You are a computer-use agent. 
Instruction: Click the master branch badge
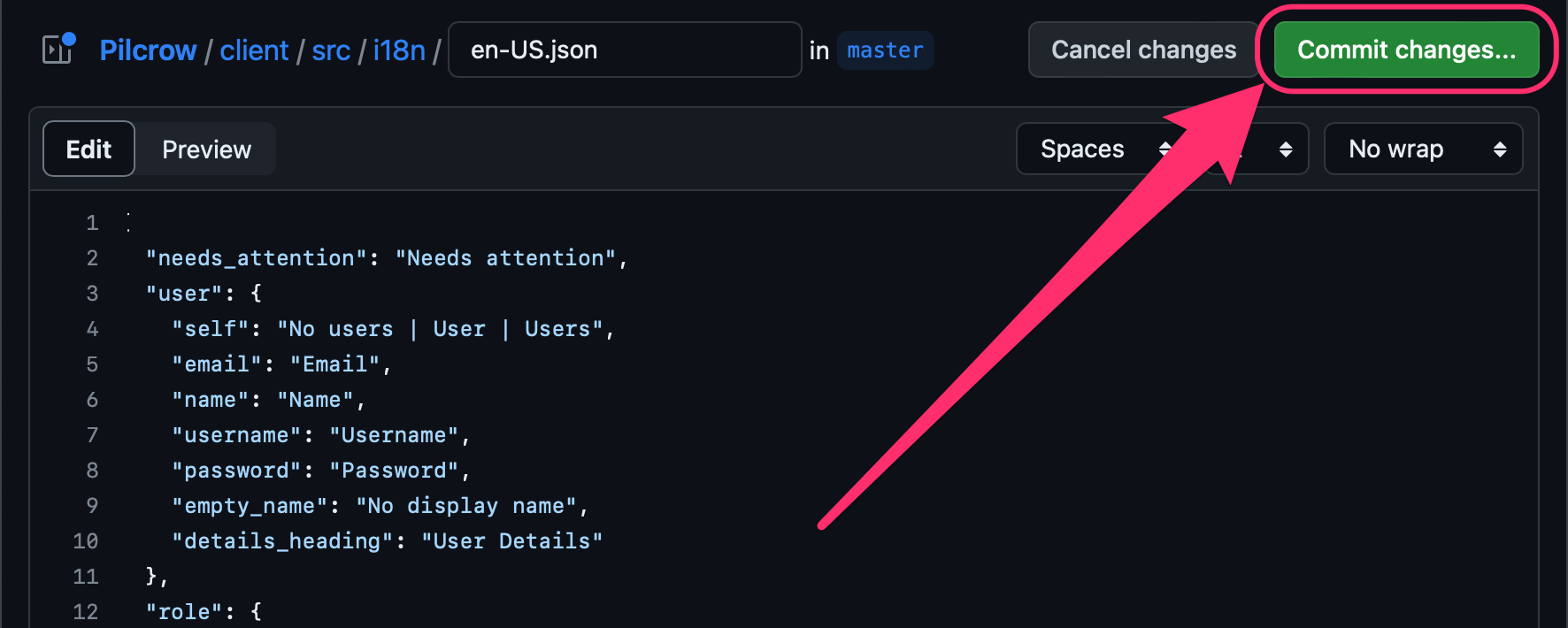[885, 50]
